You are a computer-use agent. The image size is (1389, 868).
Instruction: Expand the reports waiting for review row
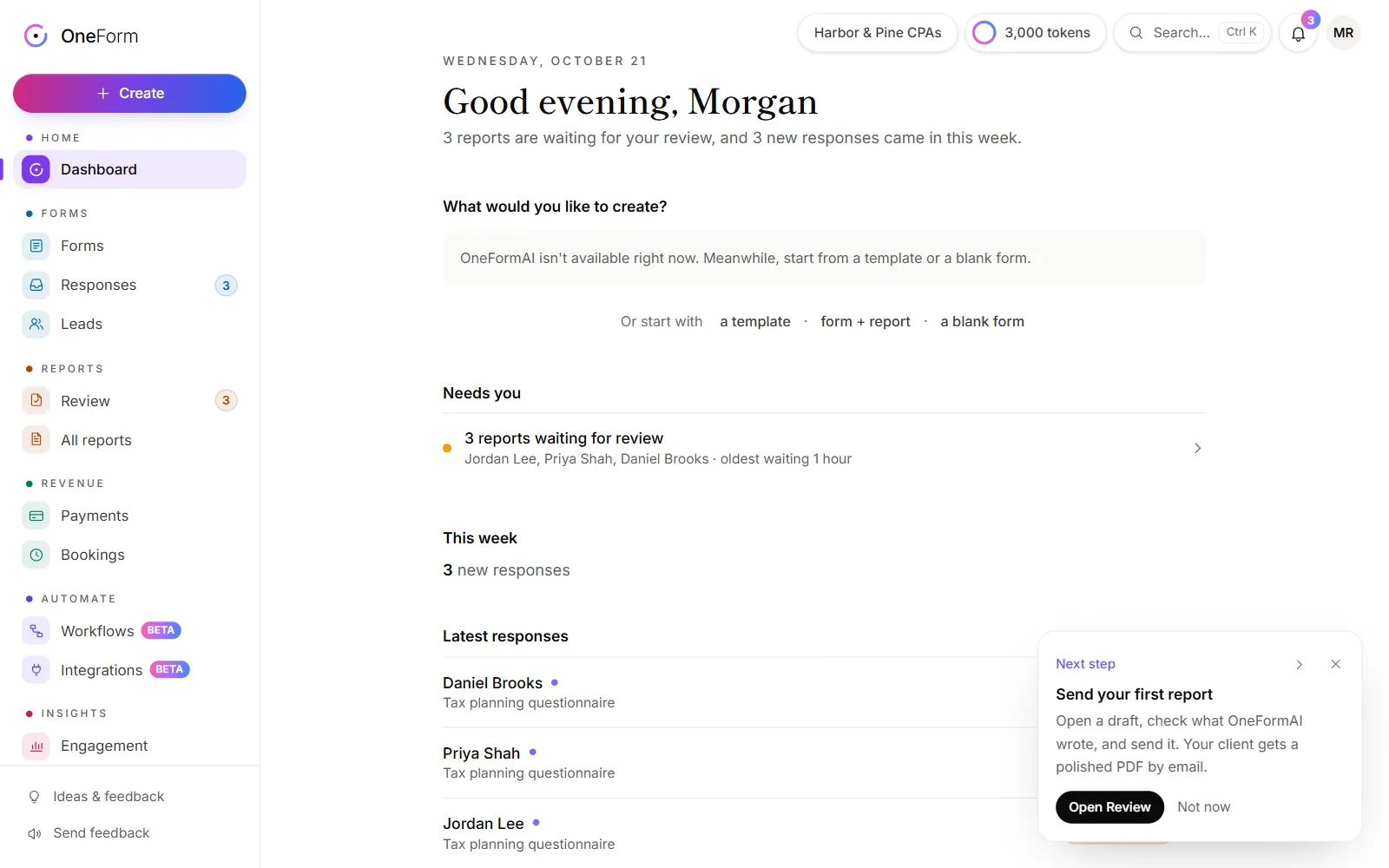(824, 449)
